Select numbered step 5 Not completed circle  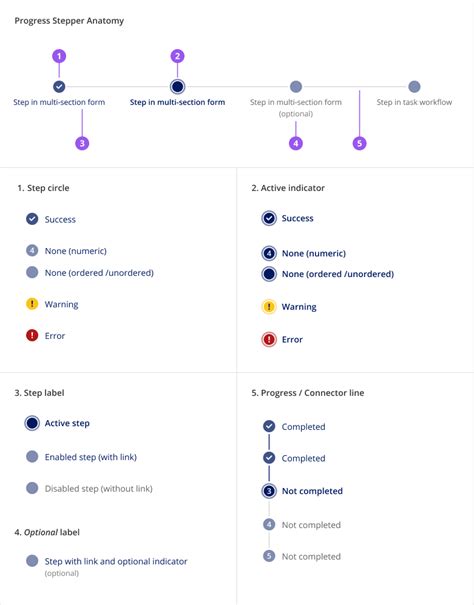pos(269,556)
